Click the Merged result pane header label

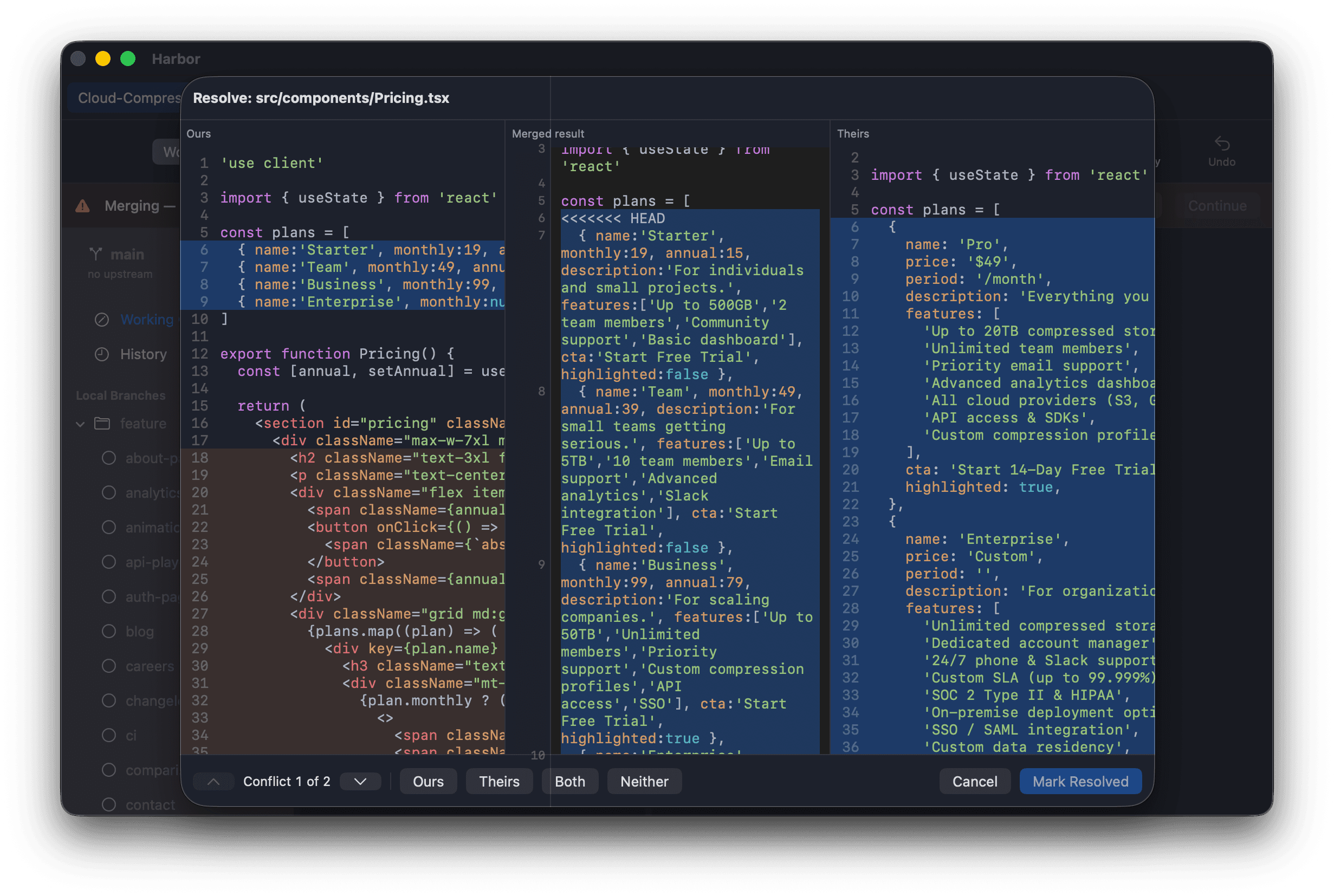pyautogui.click(x=548, y=134)
